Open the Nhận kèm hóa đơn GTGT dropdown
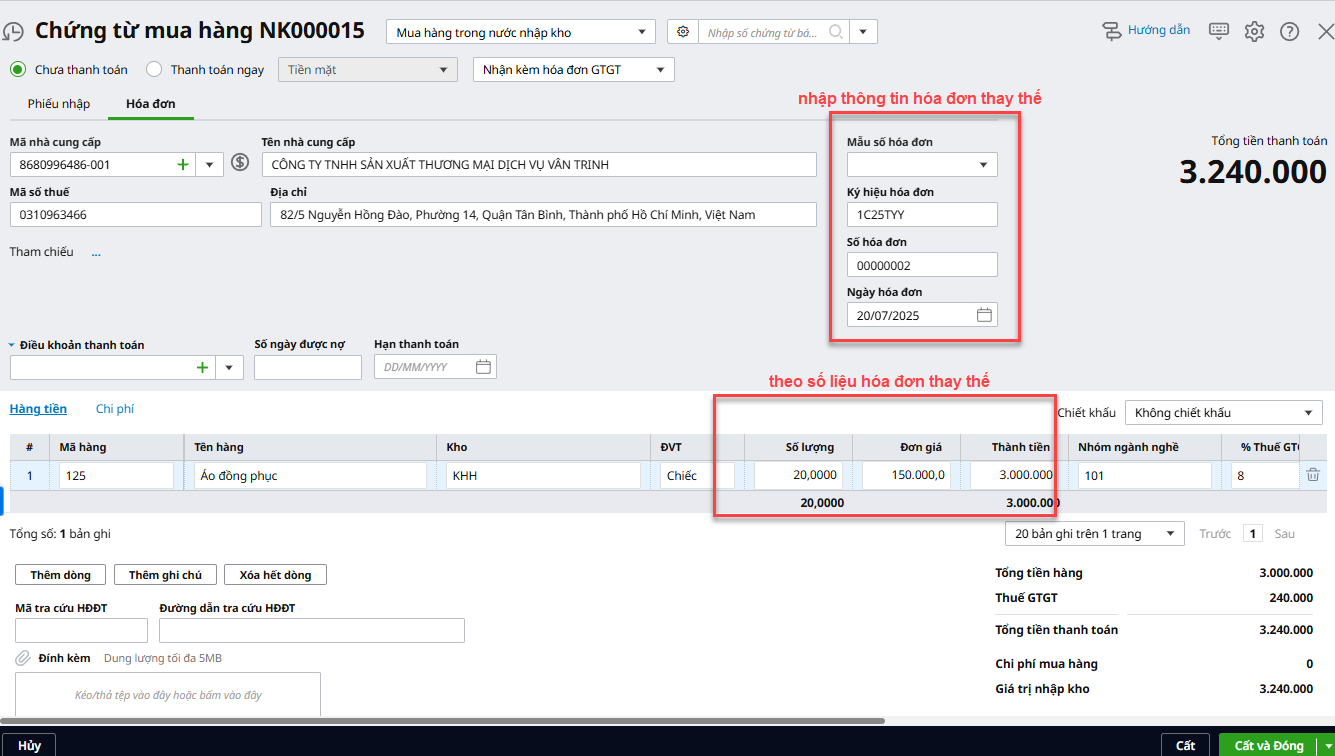Image resolution: width=1335 pixels, height=756 pixels. click(x=573, y=70)
